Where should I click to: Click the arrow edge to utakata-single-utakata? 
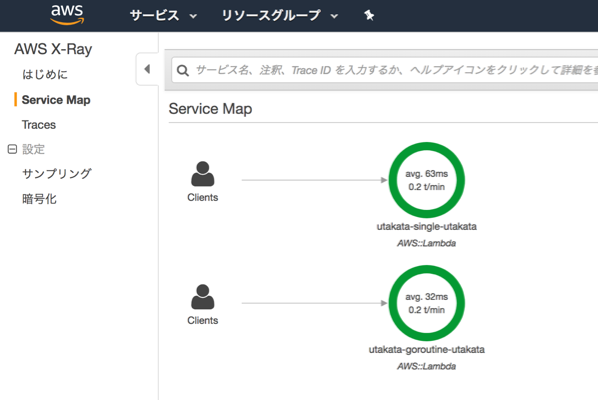point(315,180)
